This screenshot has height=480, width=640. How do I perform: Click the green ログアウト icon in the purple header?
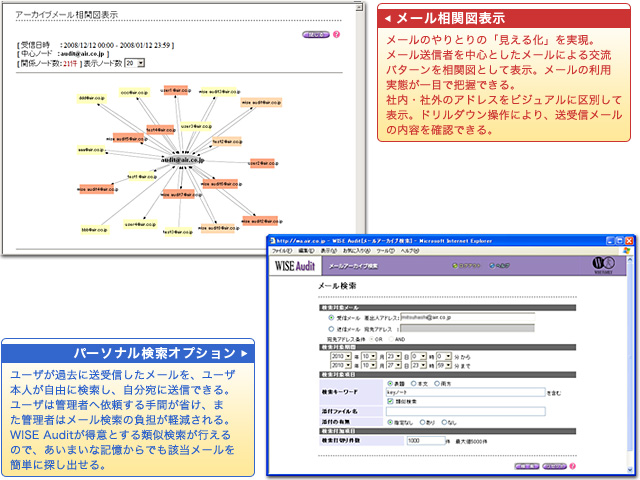pyautogui.click(x=455, y=266)
